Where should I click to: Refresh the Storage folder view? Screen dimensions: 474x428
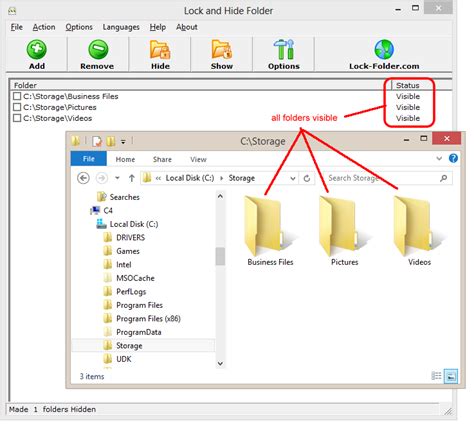coord(307,178)
